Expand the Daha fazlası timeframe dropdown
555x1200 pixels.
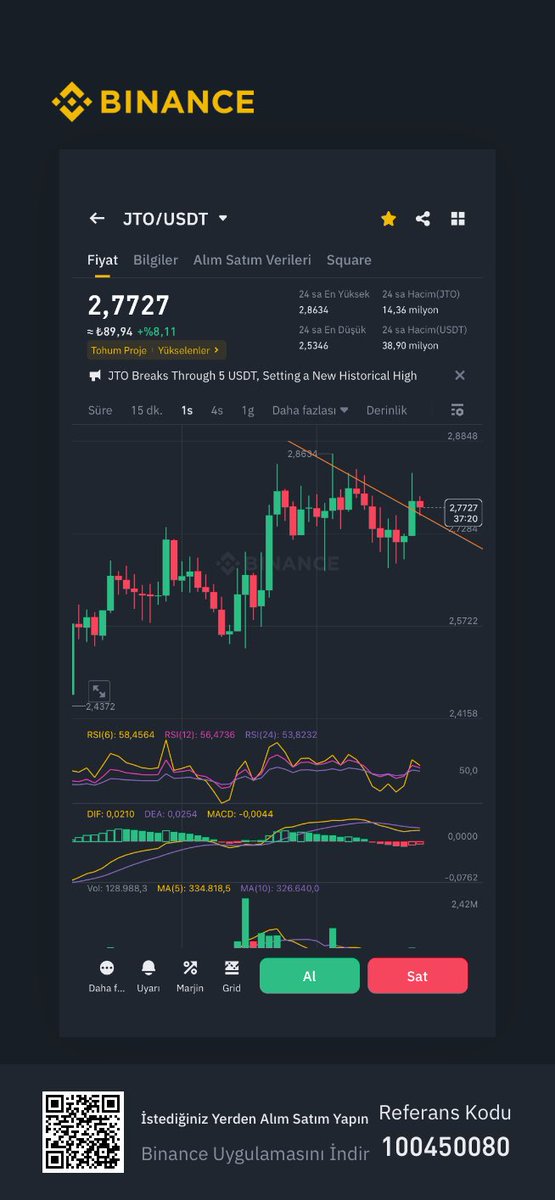[x=310, y=410]
